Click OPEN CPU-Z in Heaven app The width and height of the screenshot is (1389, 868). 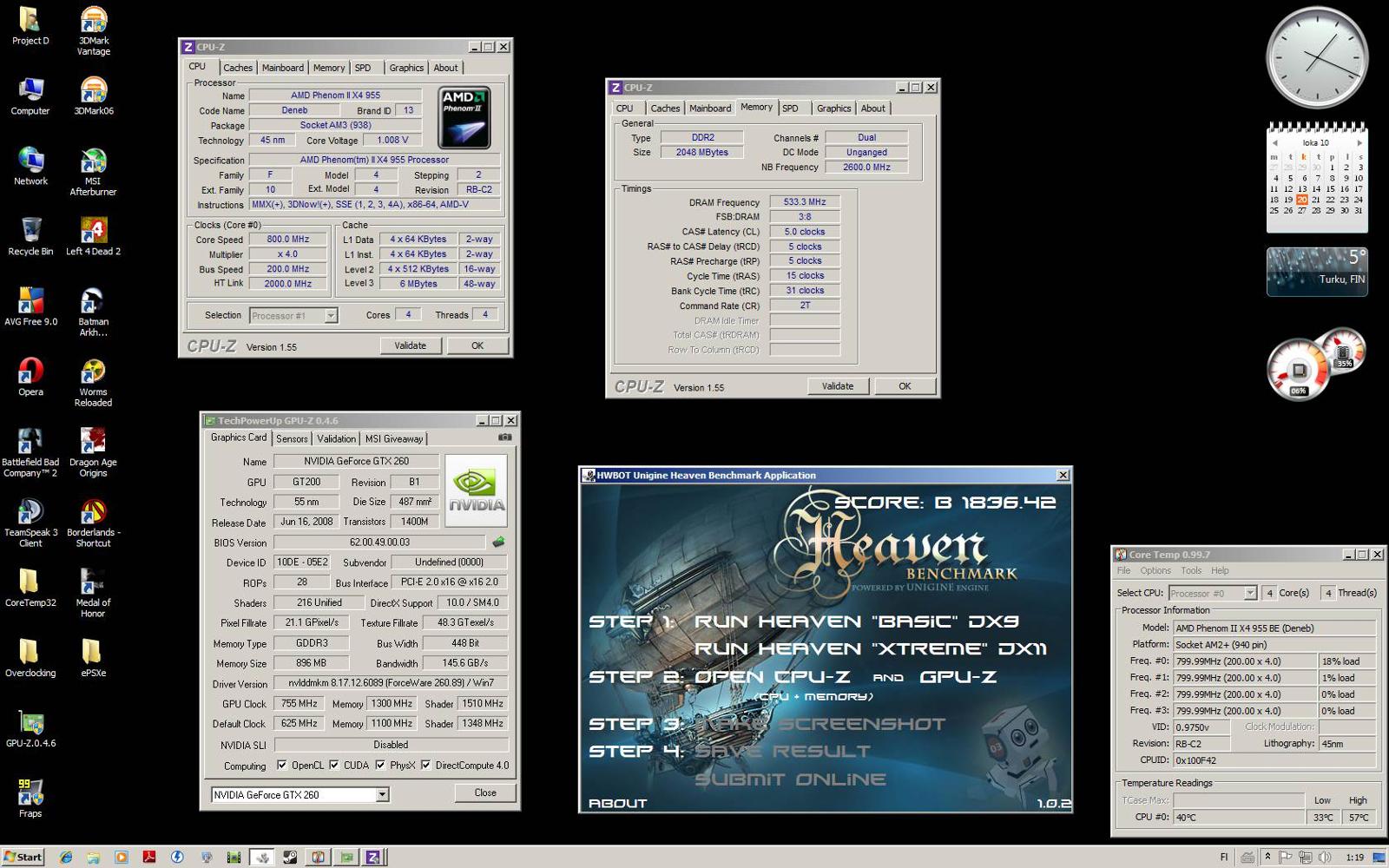click(x=772, y=677)
